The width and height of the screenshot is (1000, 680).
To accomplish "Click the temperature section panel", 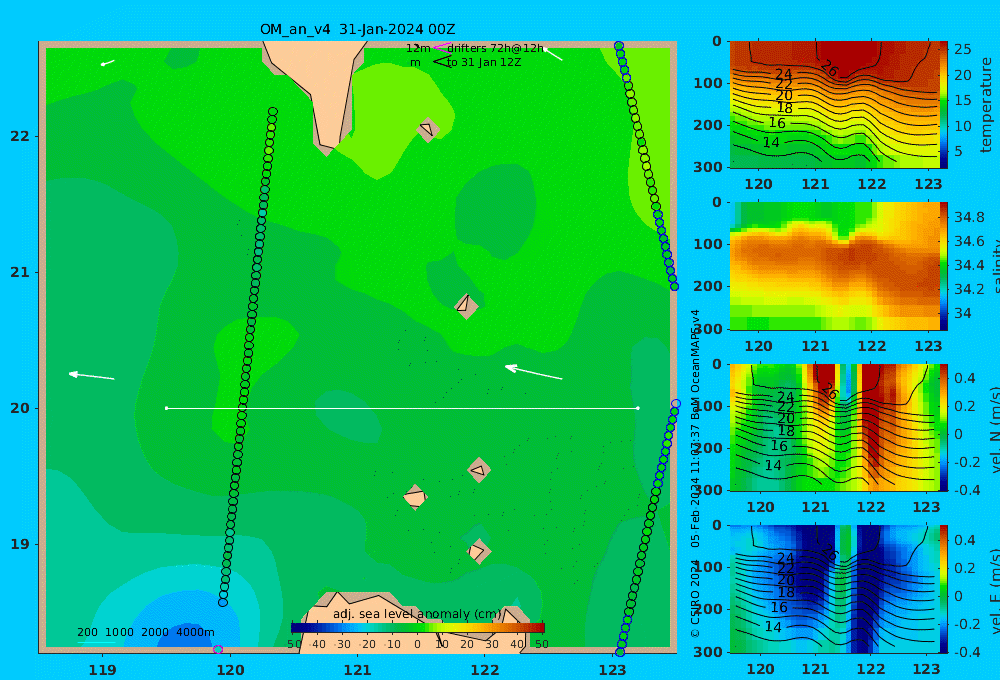I will pos(834,105).
